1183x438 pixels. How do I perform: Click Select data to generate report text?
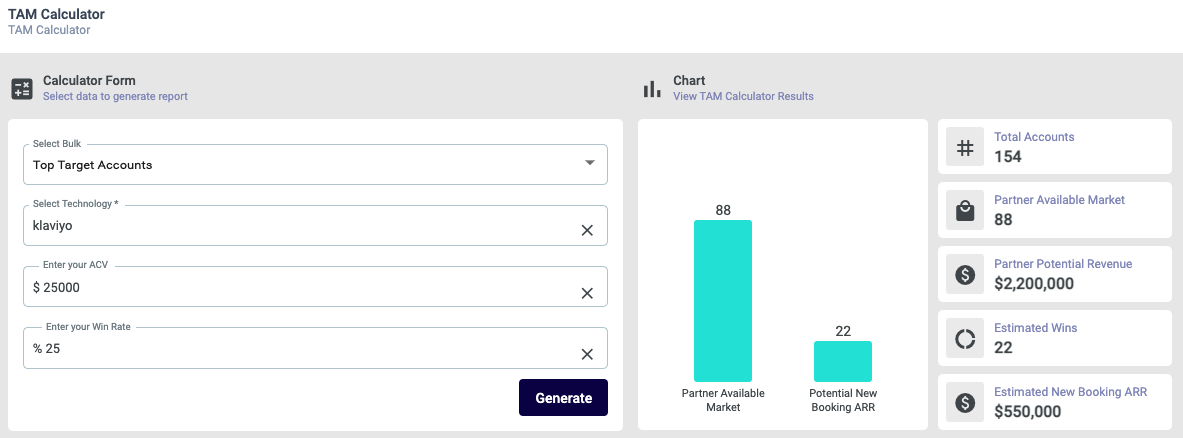click(x=115, y=97)
